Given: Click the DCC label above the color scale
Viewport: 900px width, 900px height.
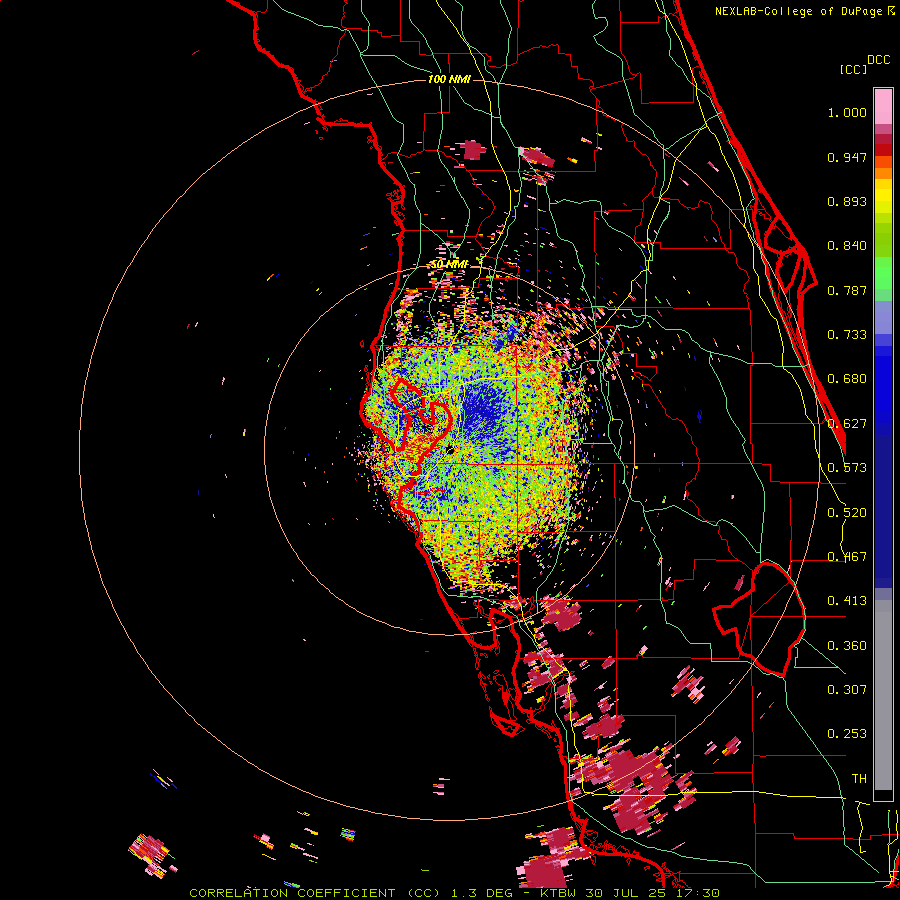Looking at the screenshot, I should point(879,60).
